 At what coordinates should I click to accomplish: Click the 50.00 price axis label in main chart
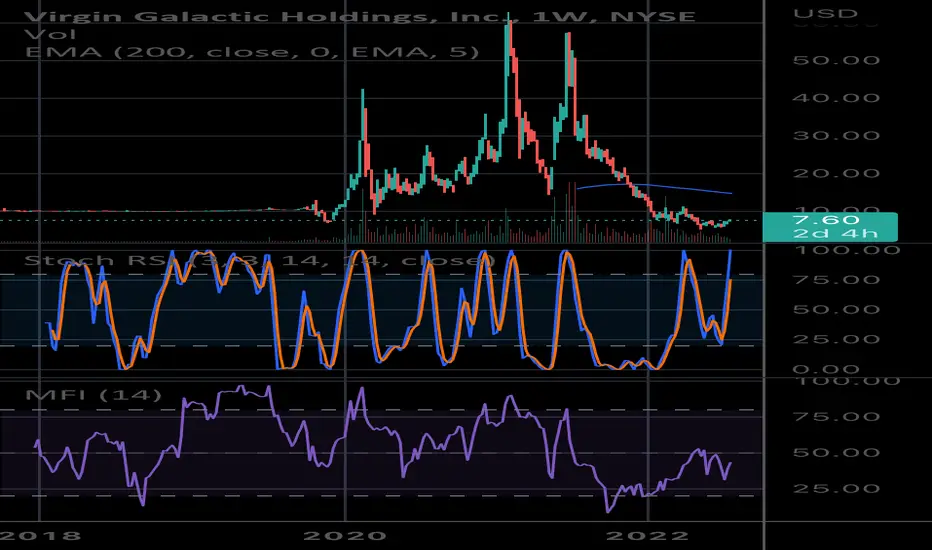pos(836,61)
